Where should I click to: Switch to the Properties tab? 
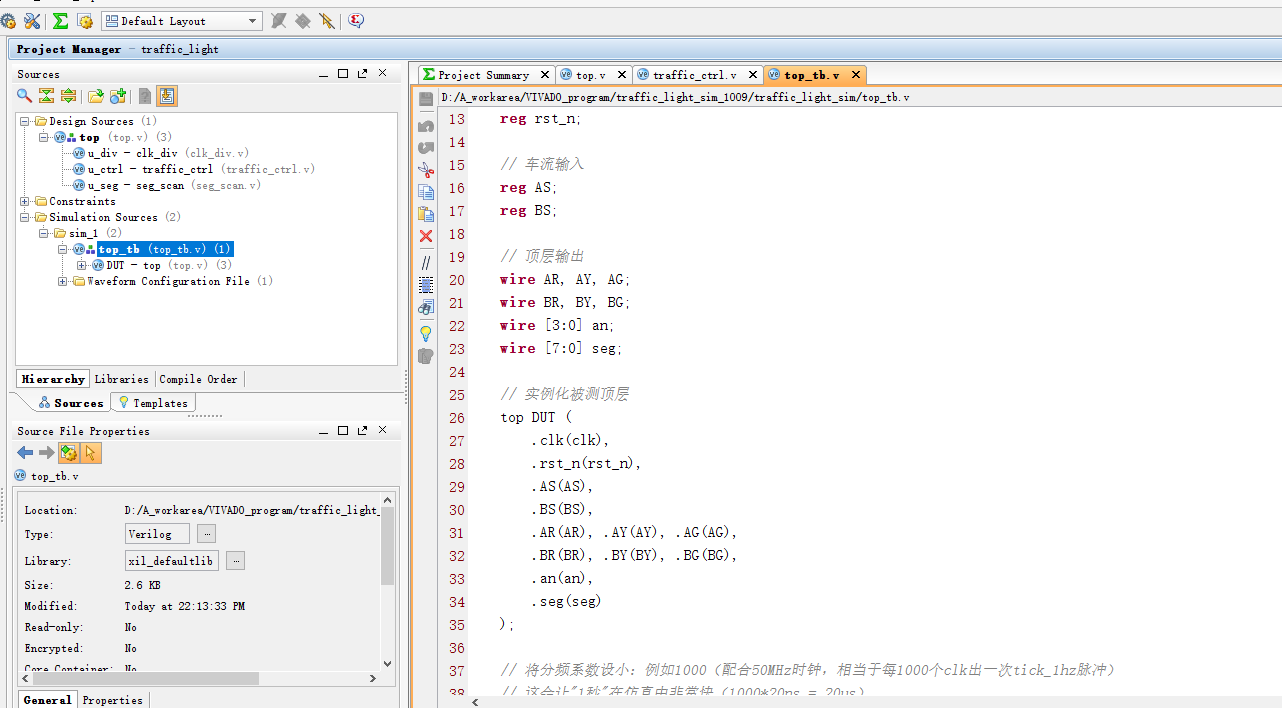click(x=113, y=700)
